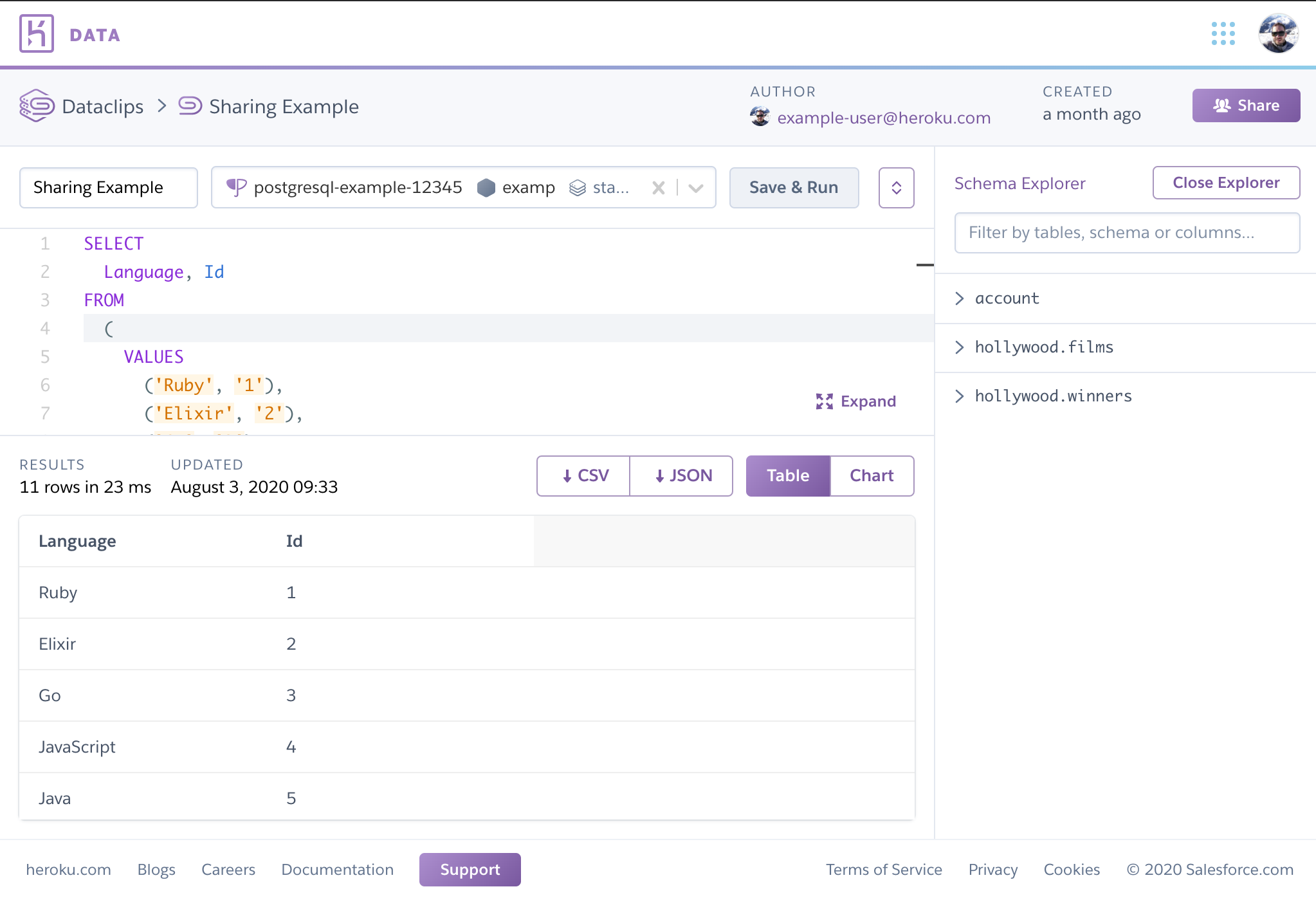Click the author avatar icon
The height and width of the screenshot is (898, 1316).
pyautogui.click(x=760, y=116)
